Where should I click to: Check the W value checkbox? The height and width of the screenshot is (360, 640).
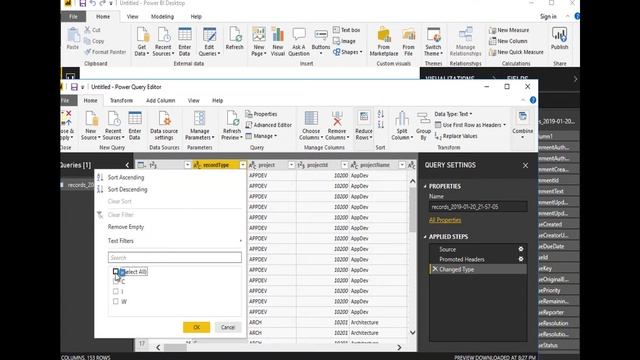[x=116, y=301]
